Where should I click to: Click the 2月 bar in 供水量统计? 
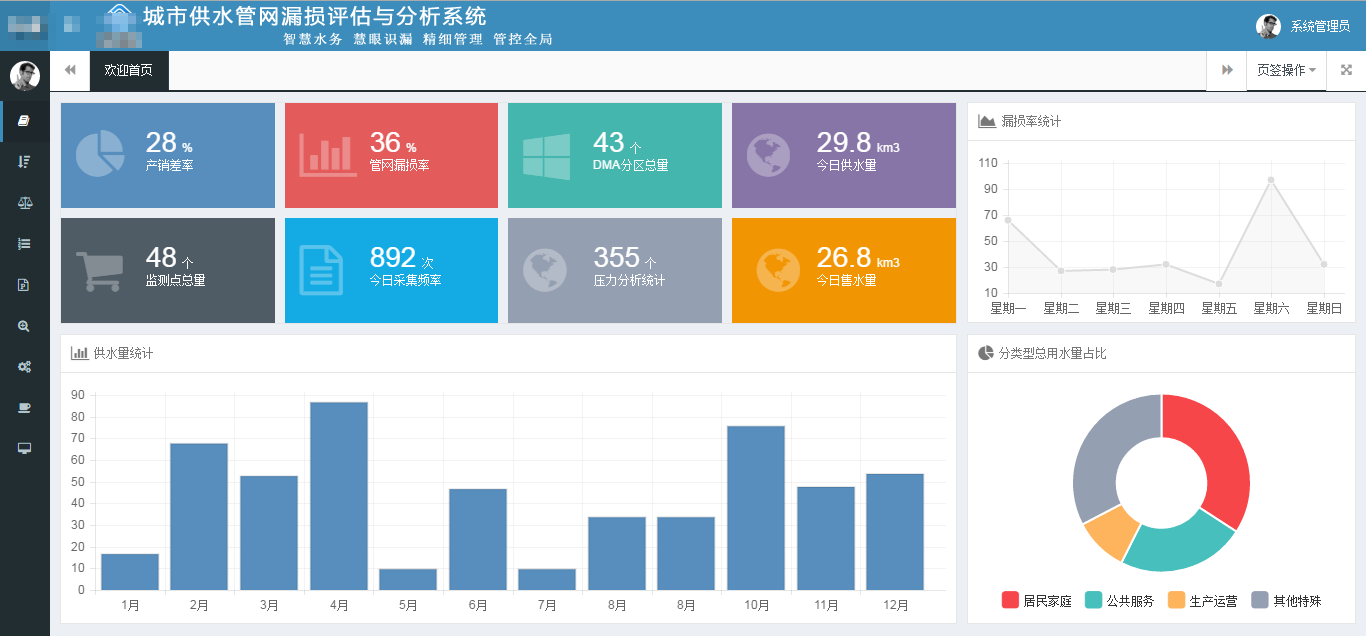[199, 517]
